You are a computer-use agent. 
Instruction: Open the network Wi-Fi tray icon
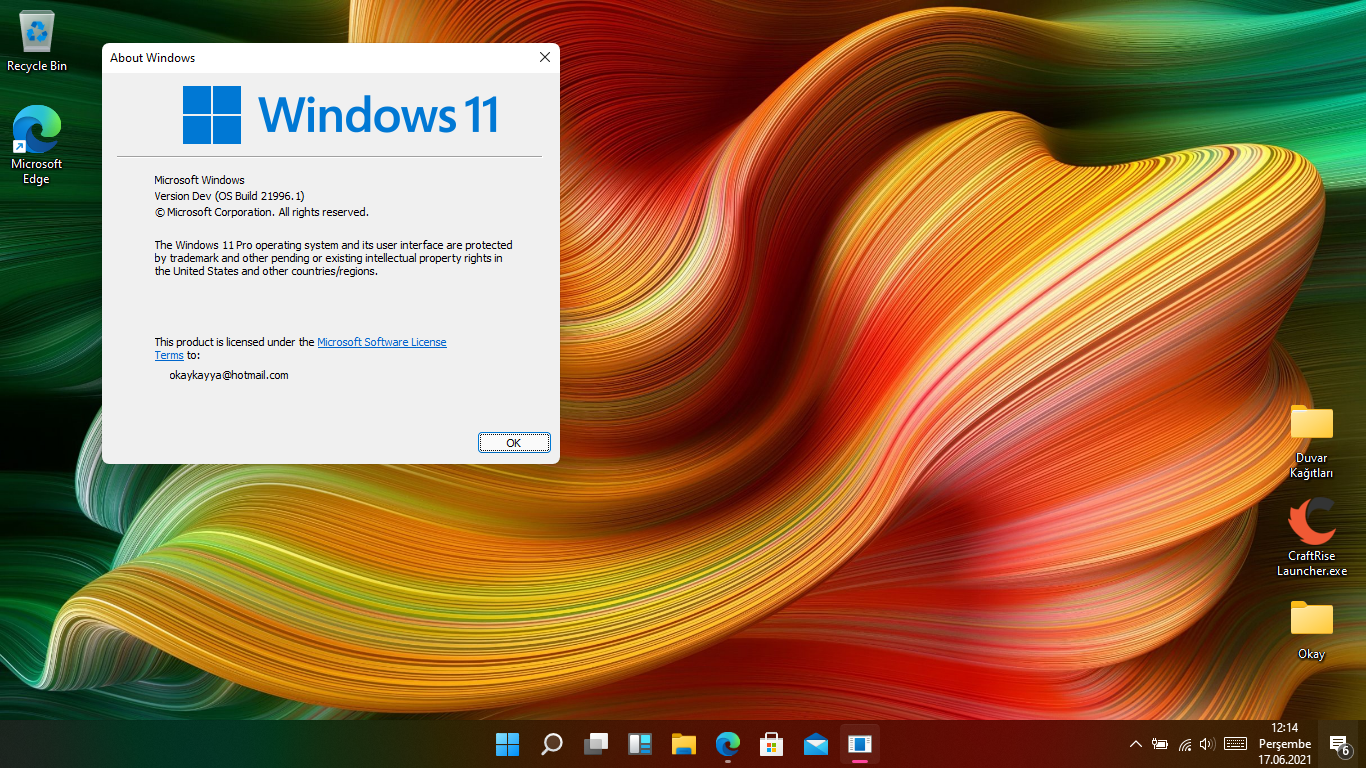coord(1185,744)
